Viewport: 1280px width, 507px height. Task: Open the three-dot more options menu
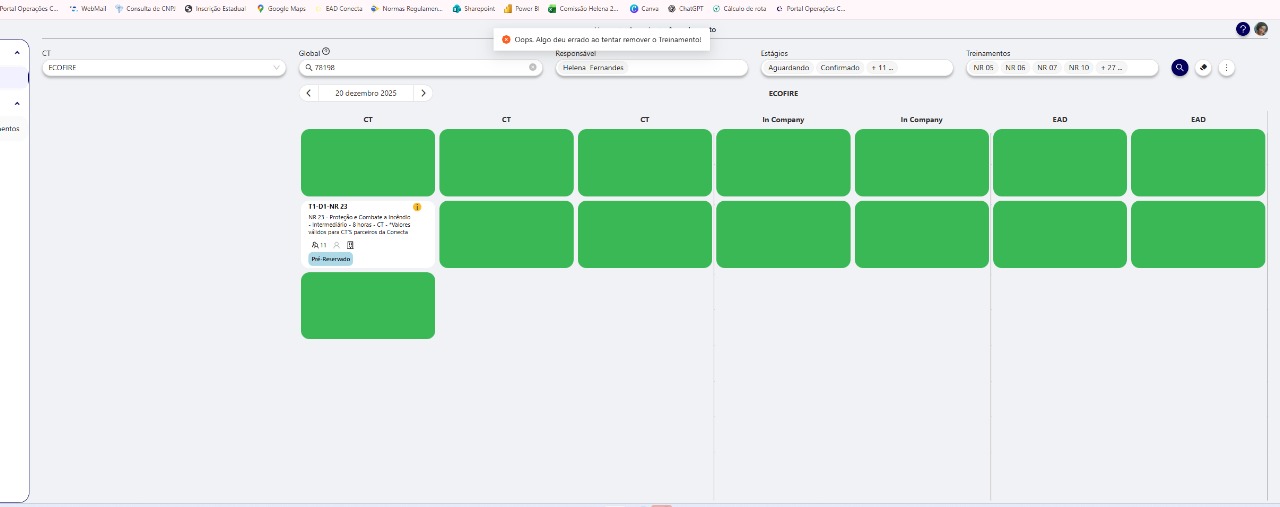1227,68
